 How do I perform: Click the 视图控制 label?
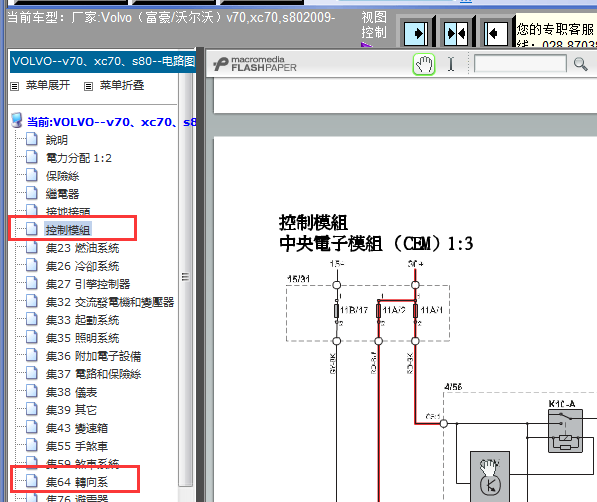point(374,25)
